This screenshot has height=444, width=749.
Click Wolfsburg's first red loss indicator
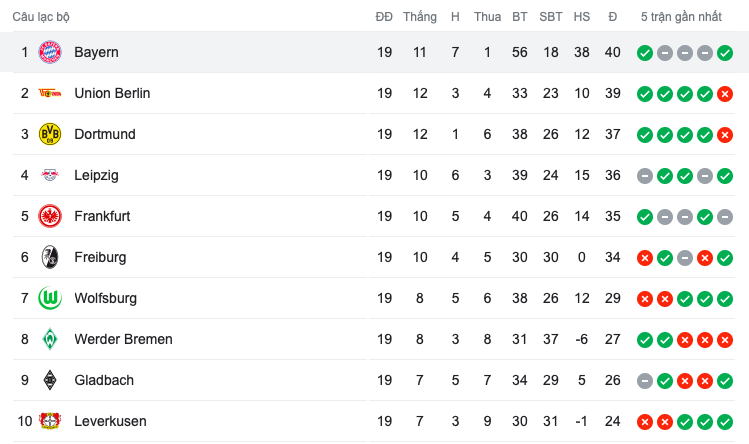pos(645,299)
